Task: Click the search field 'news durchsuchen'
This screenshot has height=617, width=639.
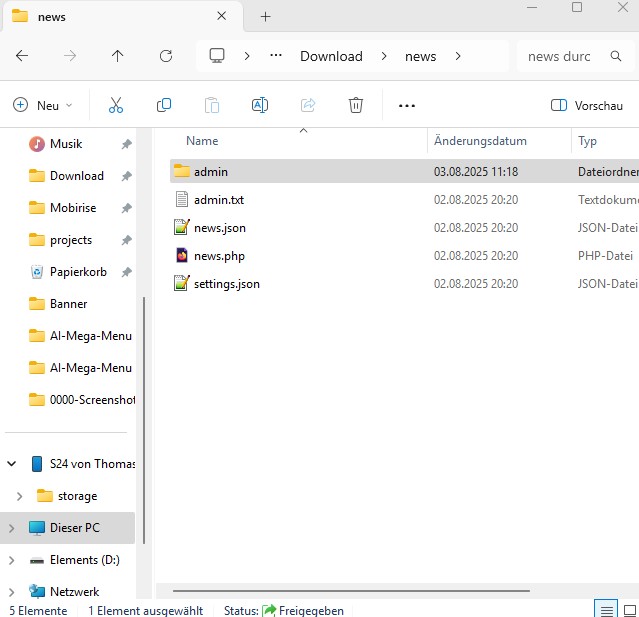Action: click(560, 56)
